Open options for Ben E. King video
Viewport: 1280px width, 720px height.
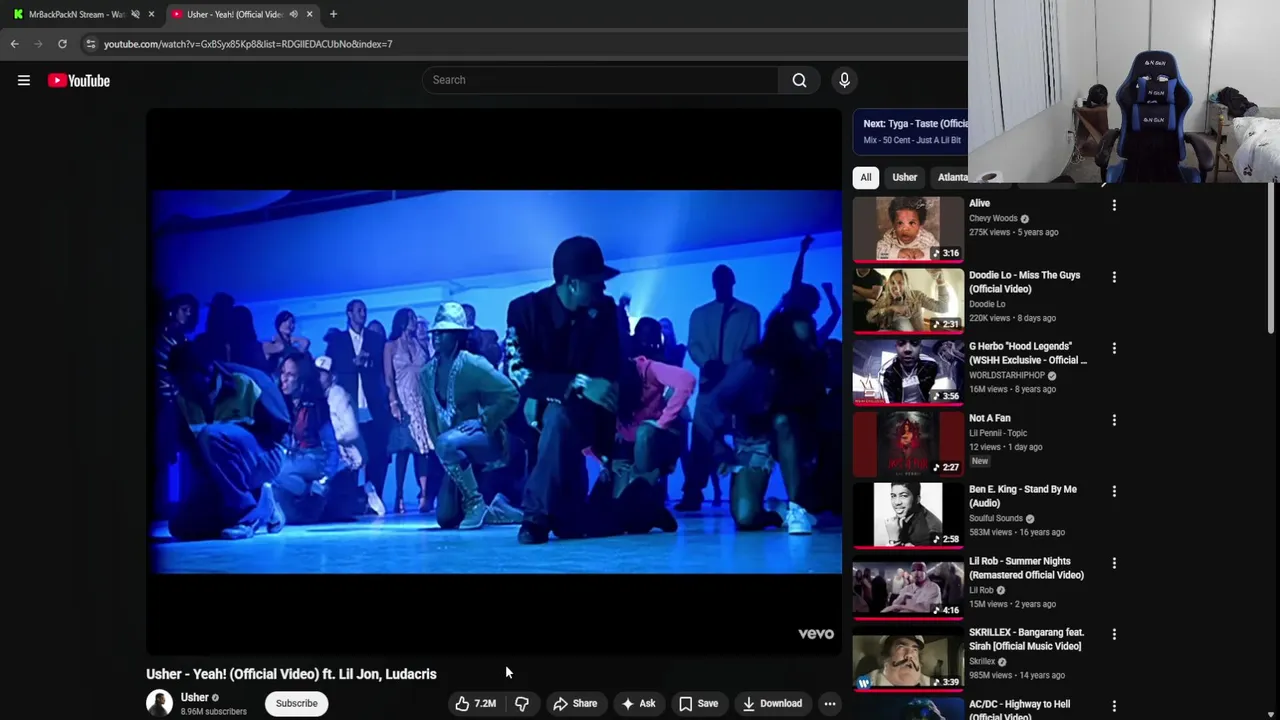pos(1114,491)
